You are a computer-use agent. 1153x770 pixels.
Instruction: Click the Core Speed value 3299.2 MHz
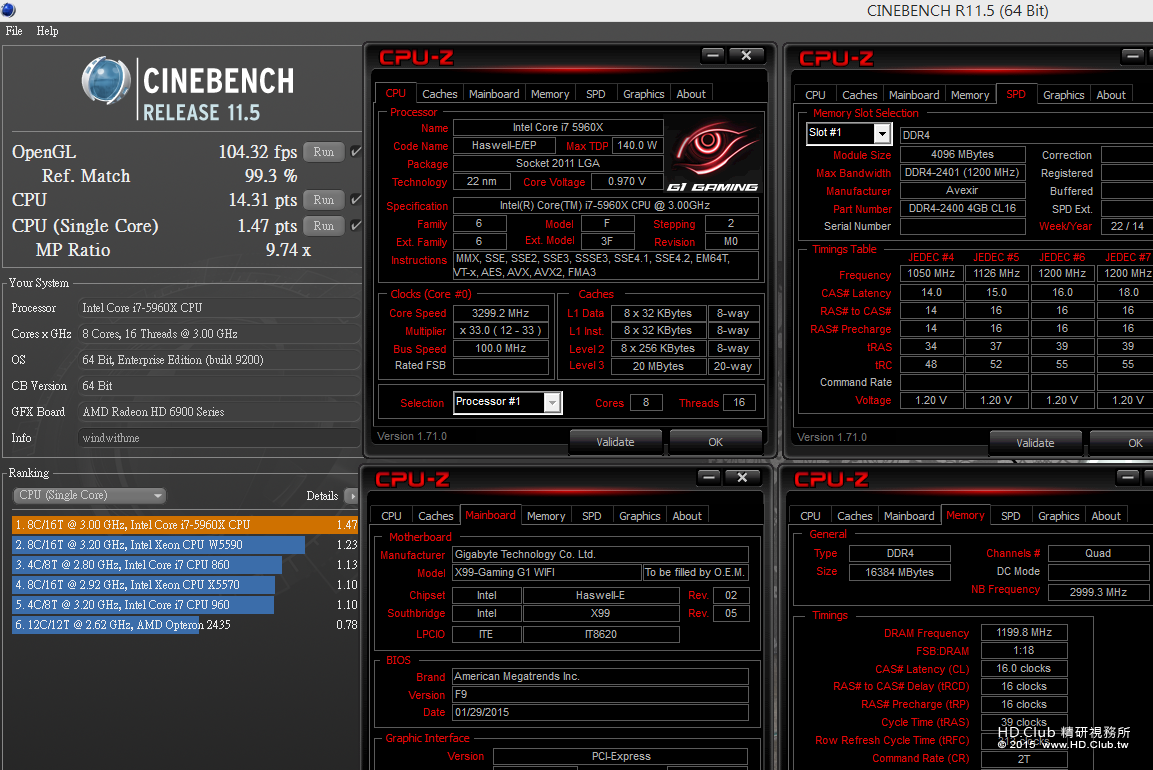tap(500, 313)
